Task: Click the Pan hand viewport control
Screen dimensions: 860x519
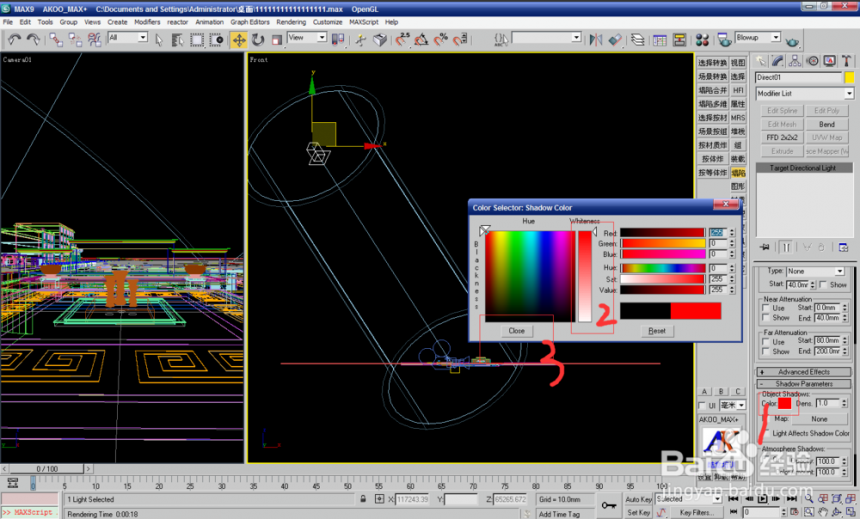Action: point(823,512)
